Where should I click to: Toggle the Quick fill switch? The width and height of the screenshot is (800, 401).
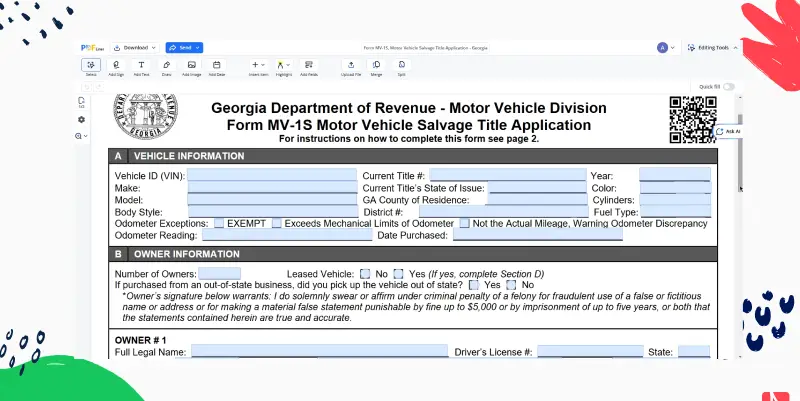(x=729, y=87)
